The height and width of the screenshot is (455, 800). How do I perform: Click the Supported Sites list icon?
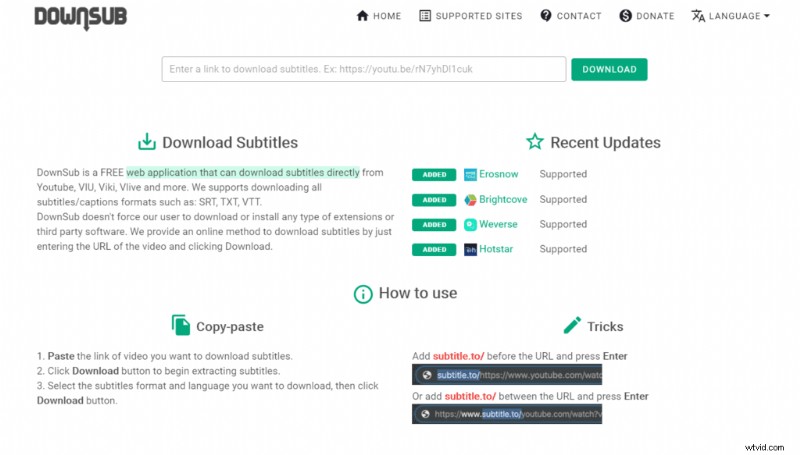click(424, 16)
